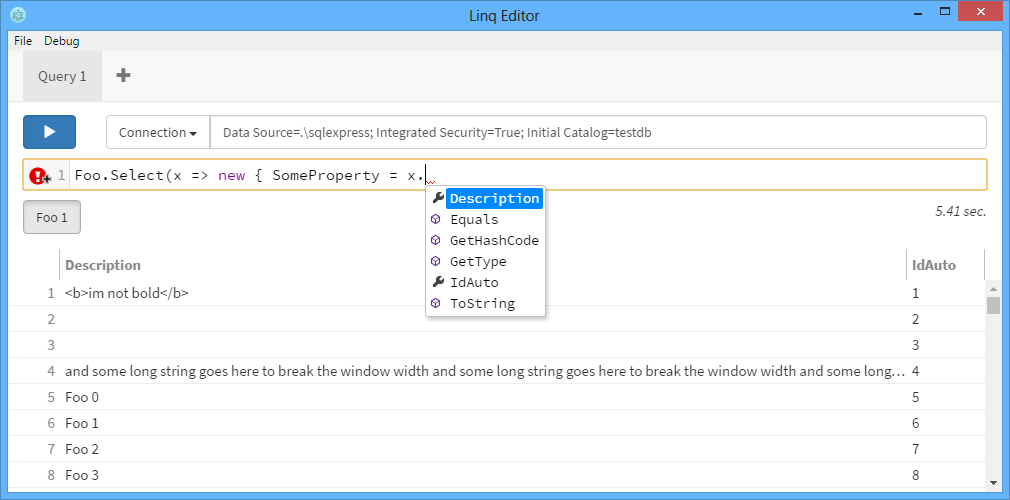Screen dimensions: 1010x500
Task: Select the long string cell in row 4
Action: pos(482,371)
